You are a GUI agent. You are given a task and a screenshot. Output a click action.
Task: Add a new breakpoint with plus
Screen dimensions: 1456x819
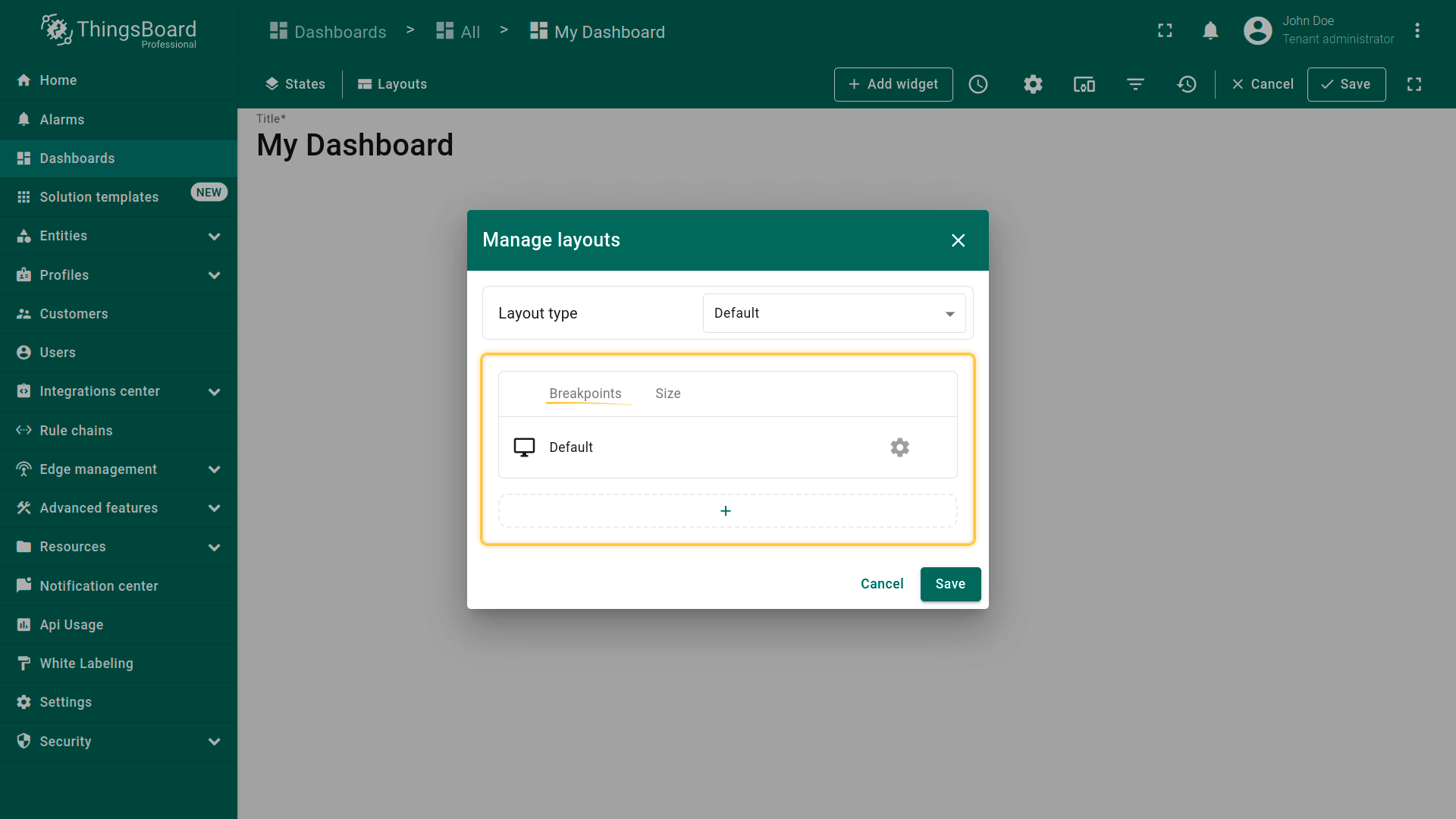point(726,511)
